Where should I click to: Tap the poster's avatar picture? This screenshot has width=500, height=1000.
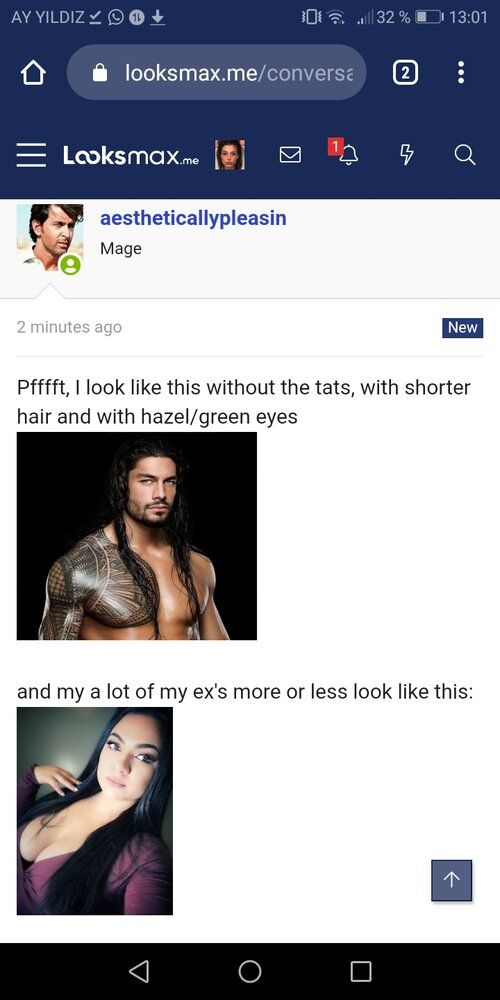pyautogui.click(x=50, y=239)
